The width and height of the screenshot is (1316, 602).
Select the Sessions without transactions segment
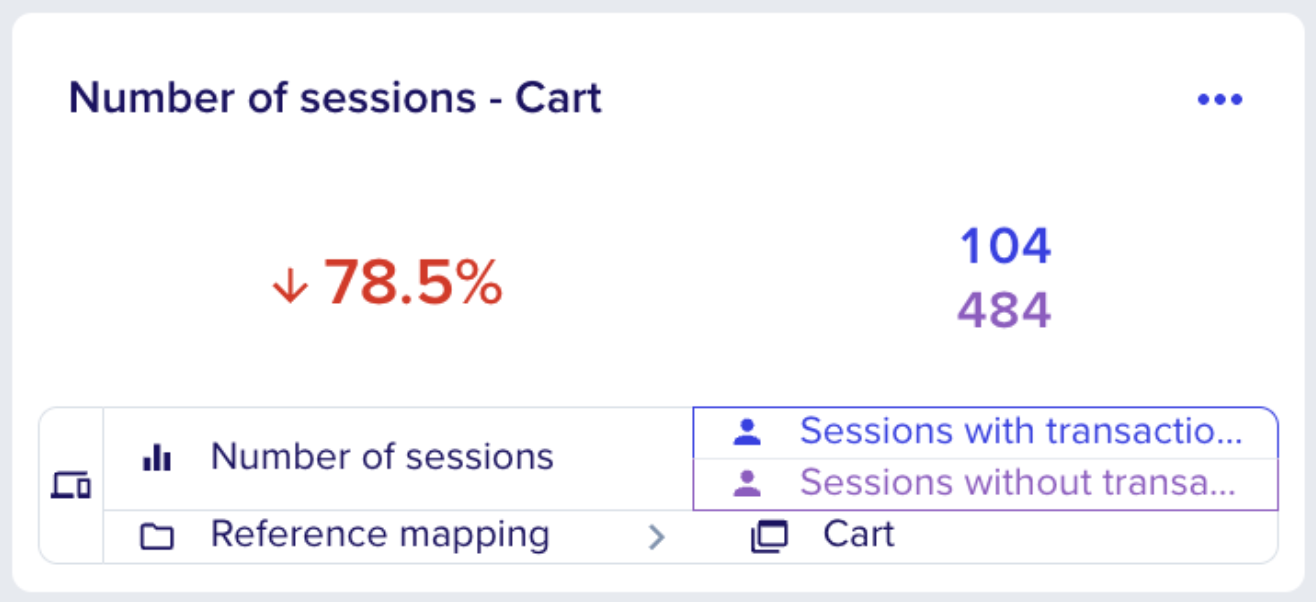point(986,485)
